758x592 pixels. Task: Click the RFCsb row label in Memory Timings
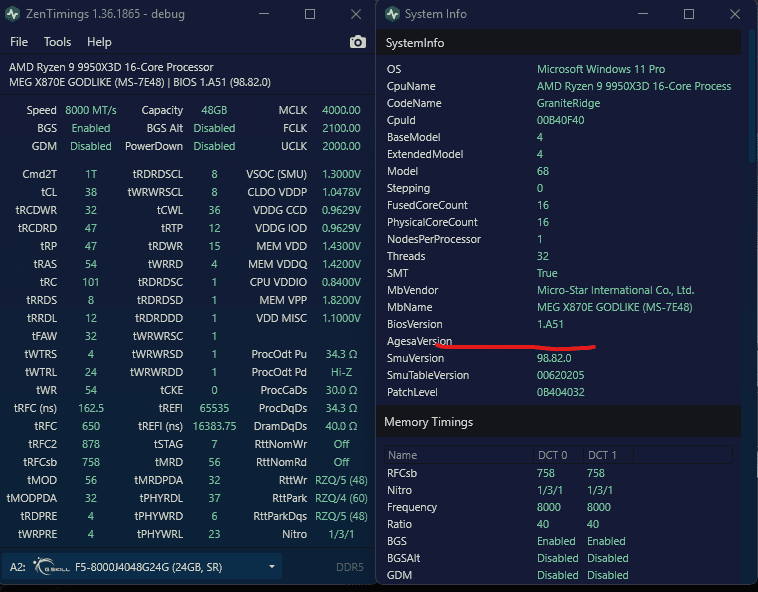coord(402,473)
